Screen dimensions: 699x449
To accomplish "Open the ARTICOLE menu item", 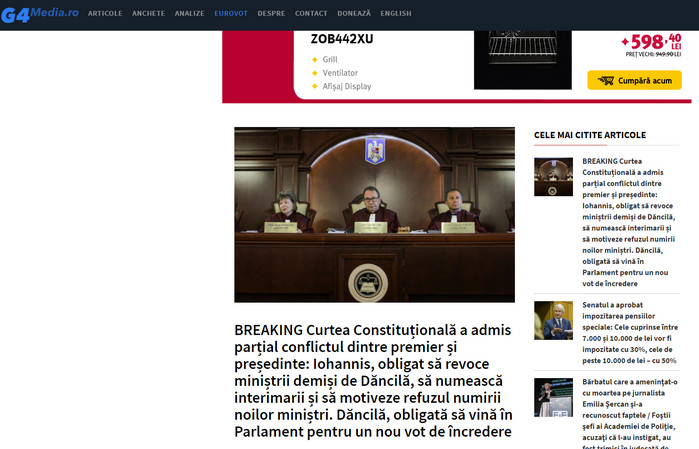I will (x=105, y=13).
